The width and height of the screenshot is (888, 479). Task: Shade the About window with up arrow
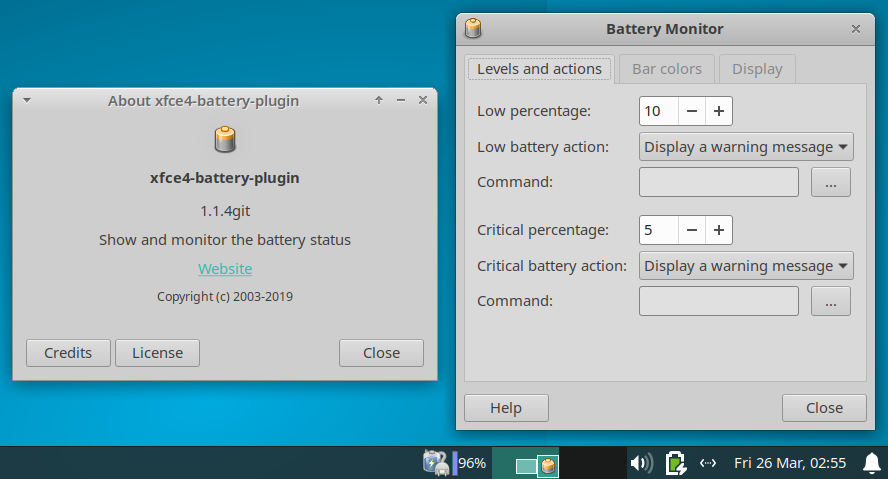(x=379, y=100)
